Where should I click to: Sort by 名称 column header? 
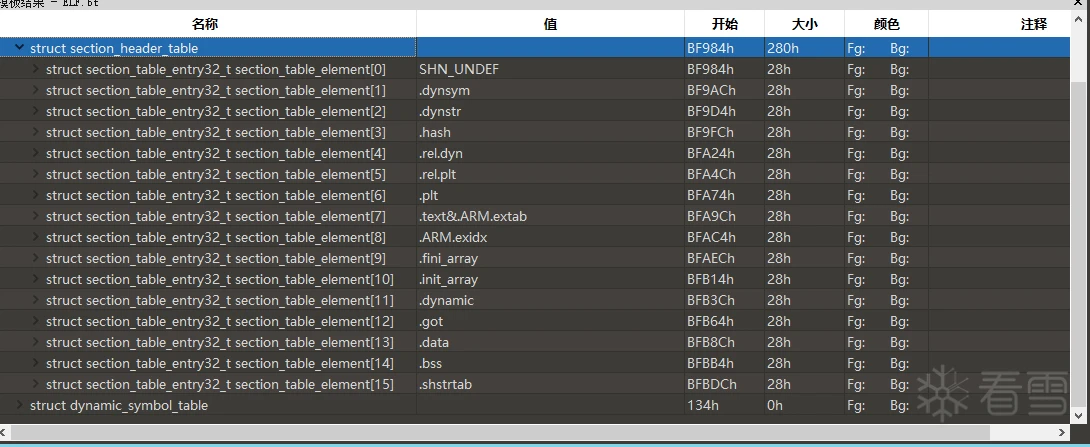point(208,24)
